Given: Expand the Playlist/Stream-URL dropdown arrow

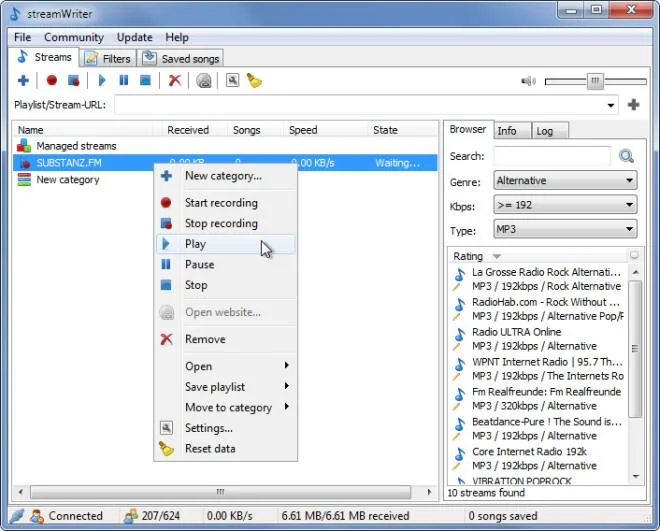Looking at the screenshot, I should coord(610,105).
